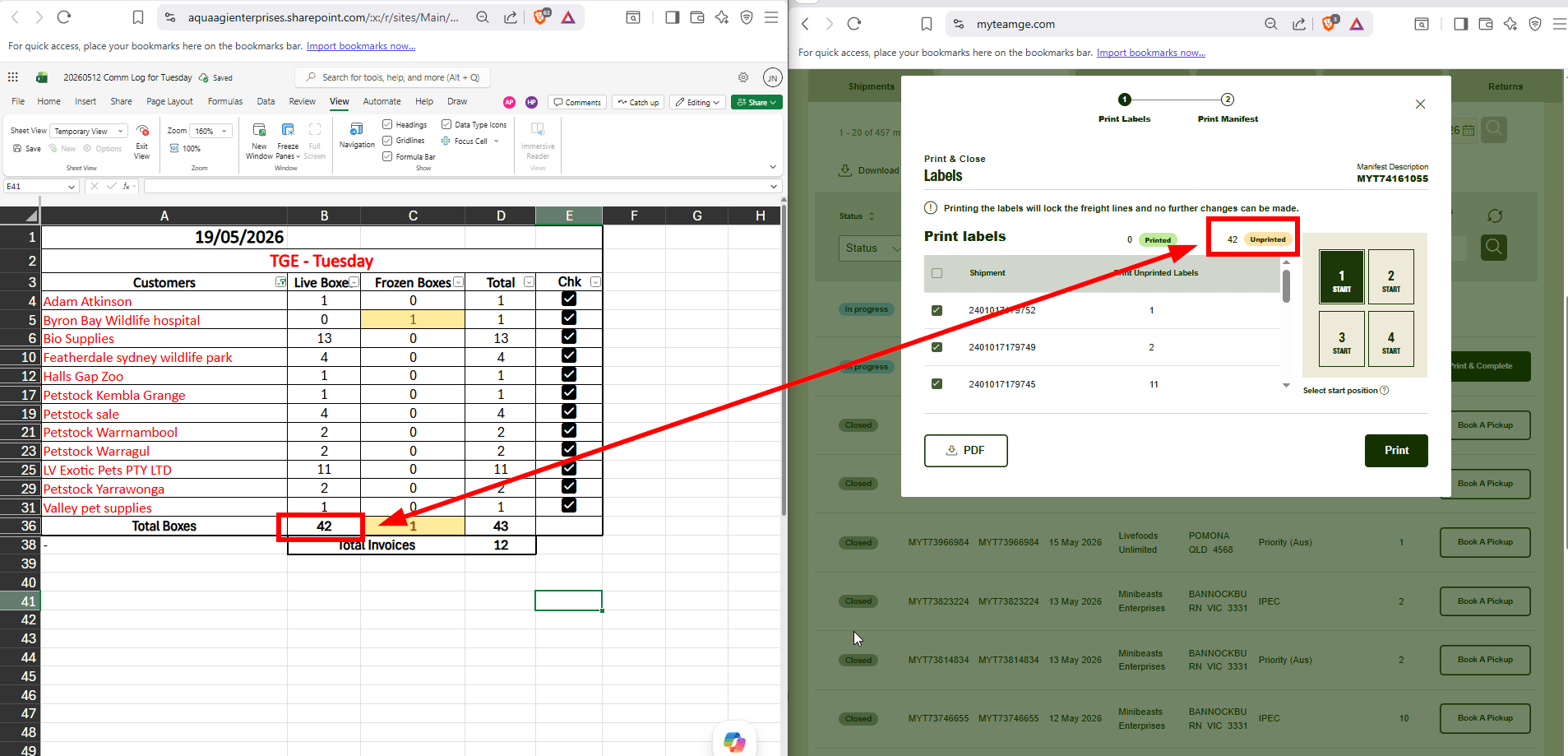Click Freeze Panes icon in Excel ribbon
Image resolution: width=1568 pixels, height=756 pixels.
click(x=288, y=130)
